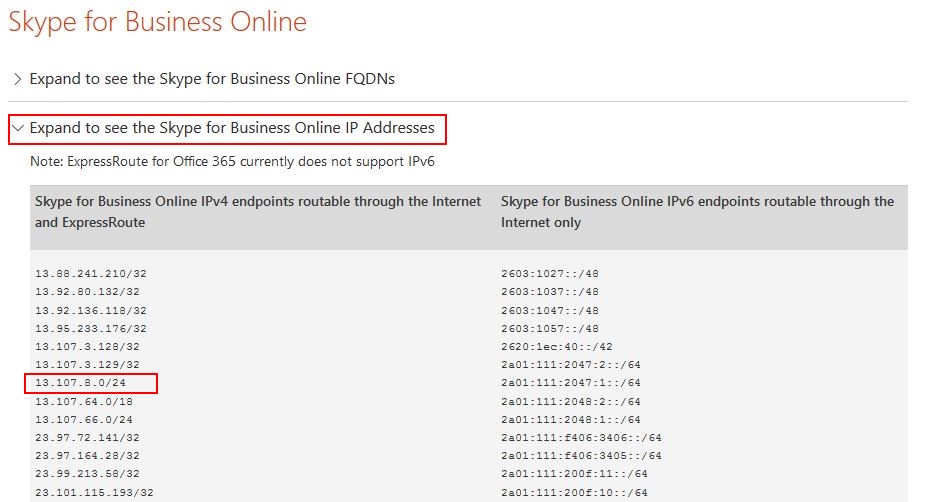The width and height of the screenshot is (931, 502).
Task: Click the IPv4 endpoints column header
Action: 258,212
